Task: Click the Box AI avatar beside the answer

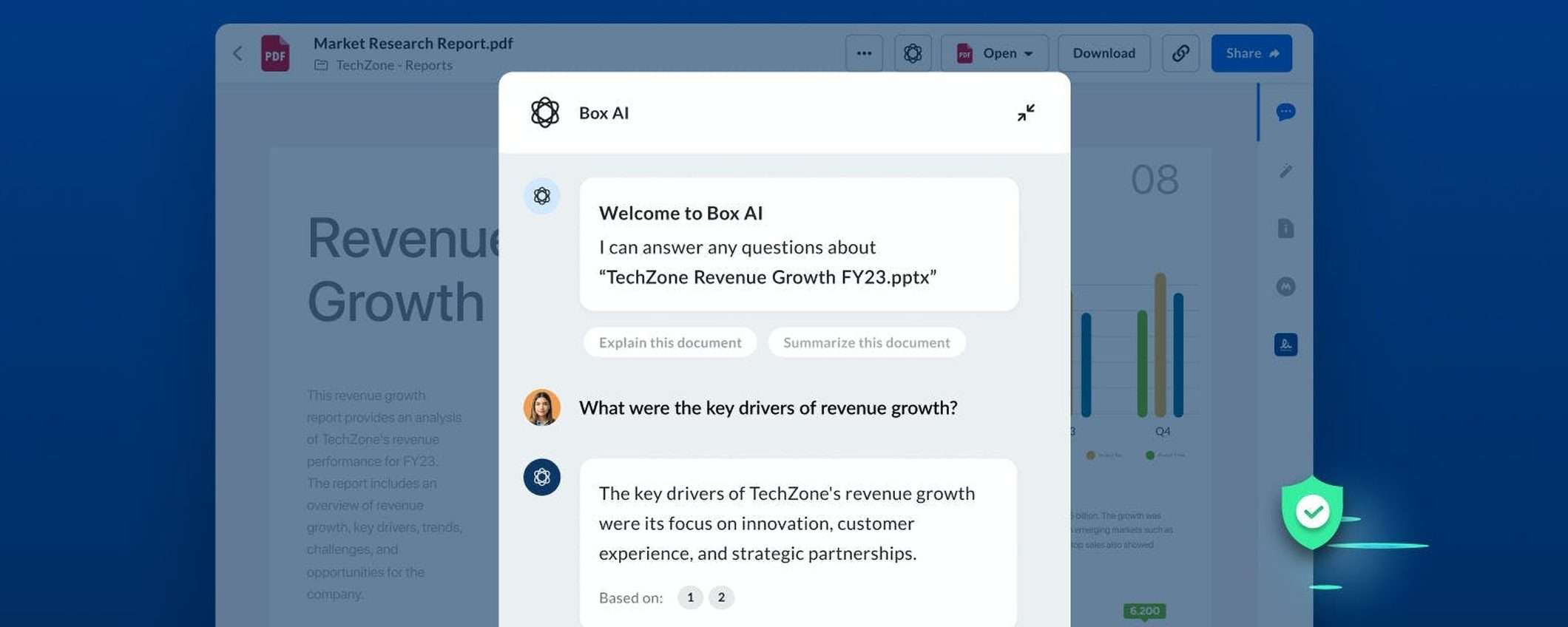Action: tap(542, 477)
